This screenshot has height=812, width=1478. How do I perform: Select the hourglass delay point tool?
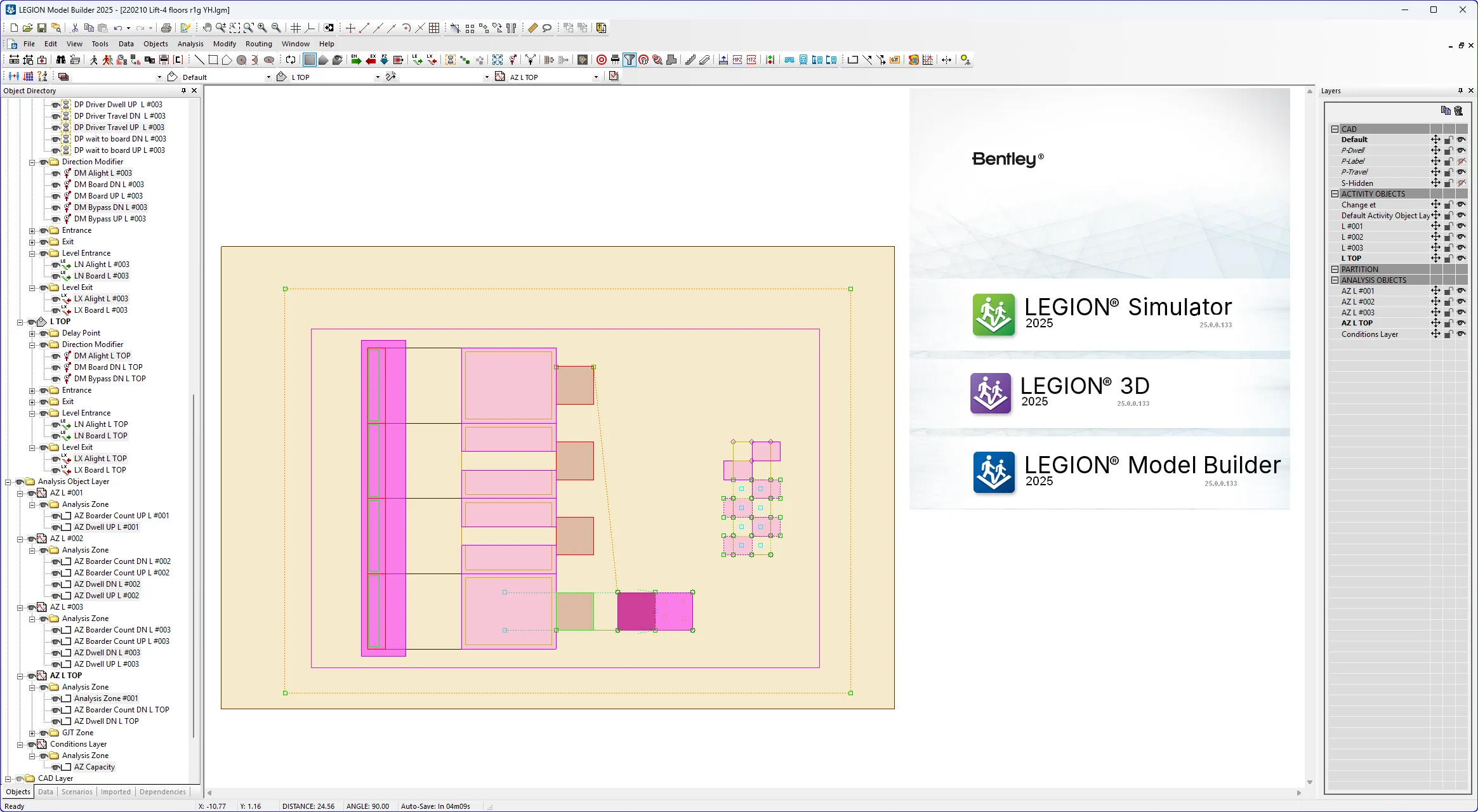451,60
